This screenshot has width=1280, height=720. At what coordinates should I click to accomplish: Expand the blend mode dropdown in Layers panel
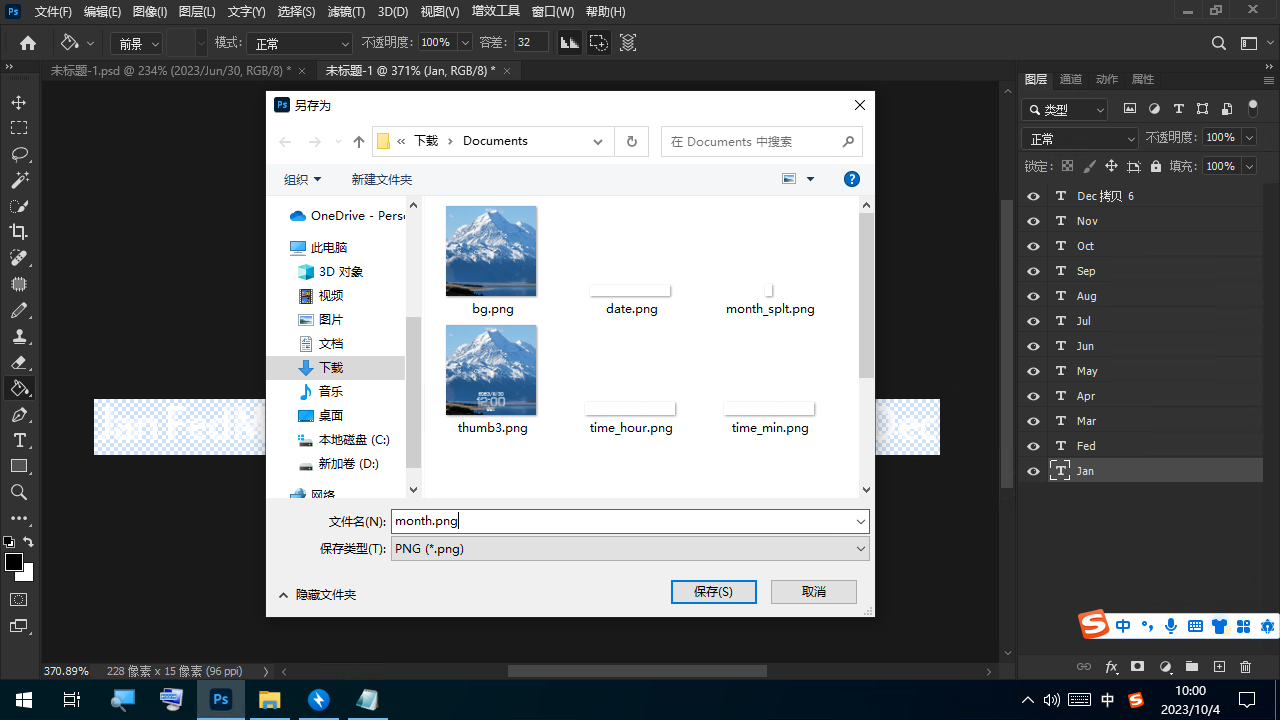tap(1079, 139)
